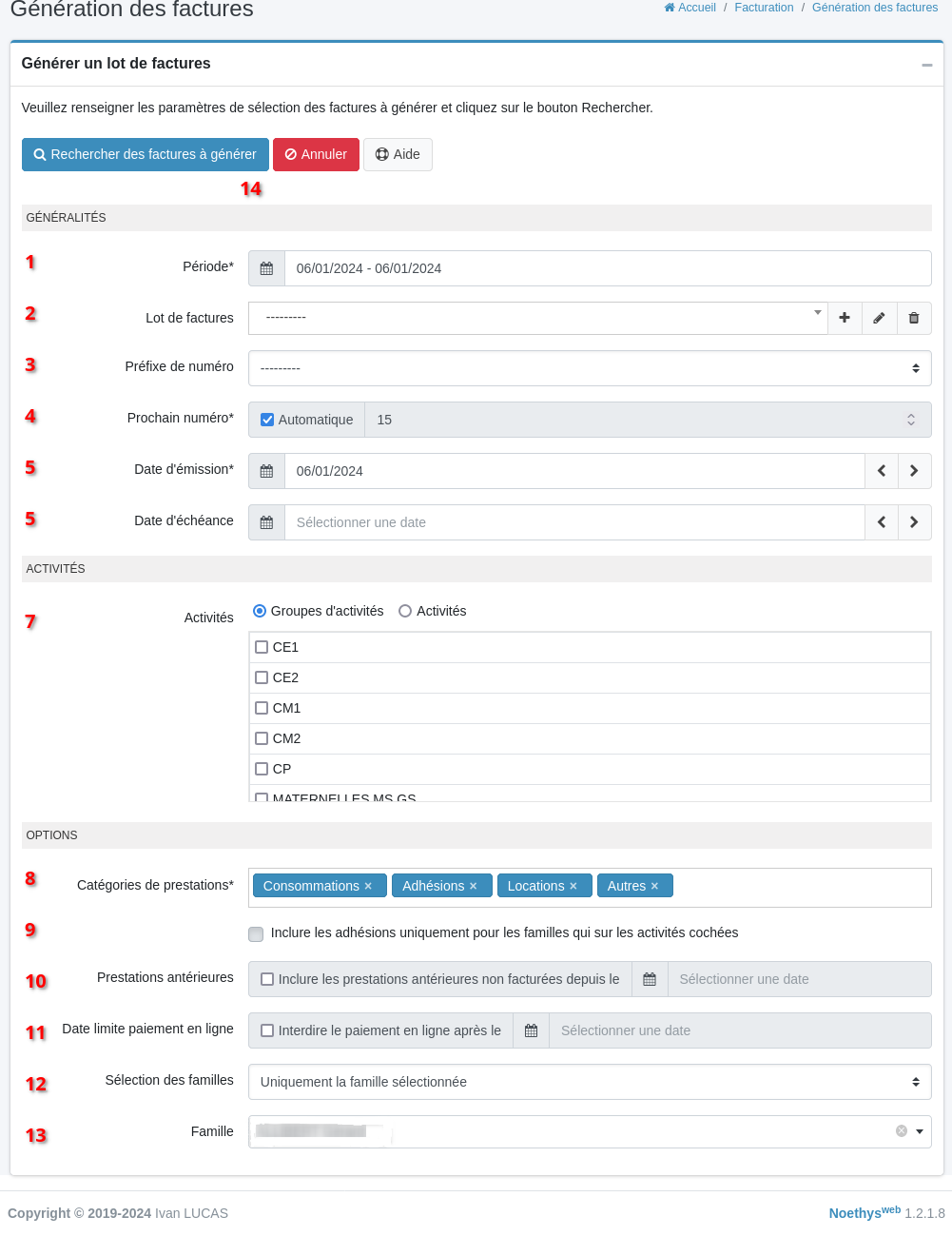The image size is (952, 1236).
Task: Clear the selected Famille with the x icon
Action: pyautogui.click(x=901, y=1131)
